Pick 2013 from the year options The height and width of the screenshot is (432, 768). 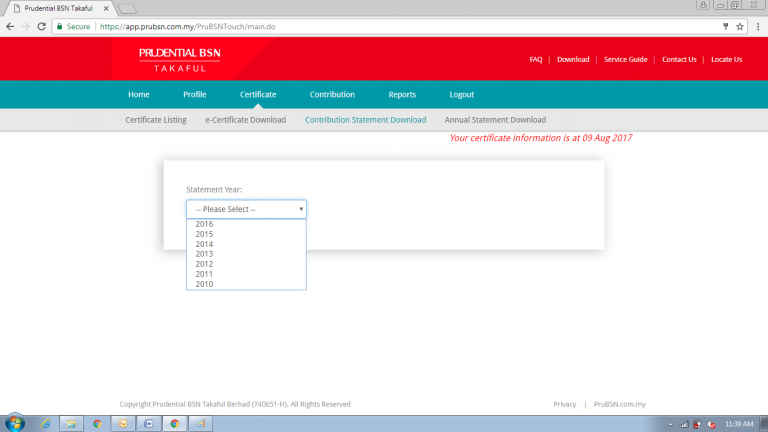pyautogui.click(x=205, y=254)
